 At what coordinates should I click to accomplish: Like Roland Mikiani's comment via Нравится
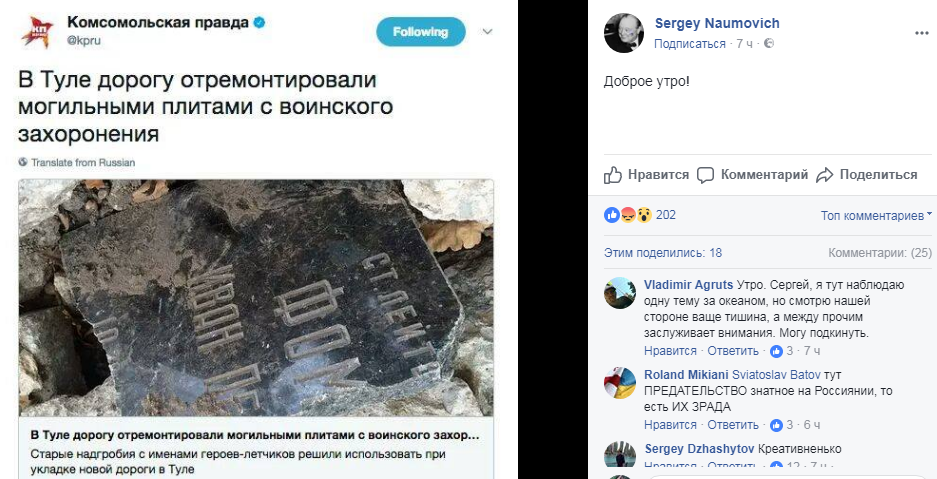pos(670,425)
